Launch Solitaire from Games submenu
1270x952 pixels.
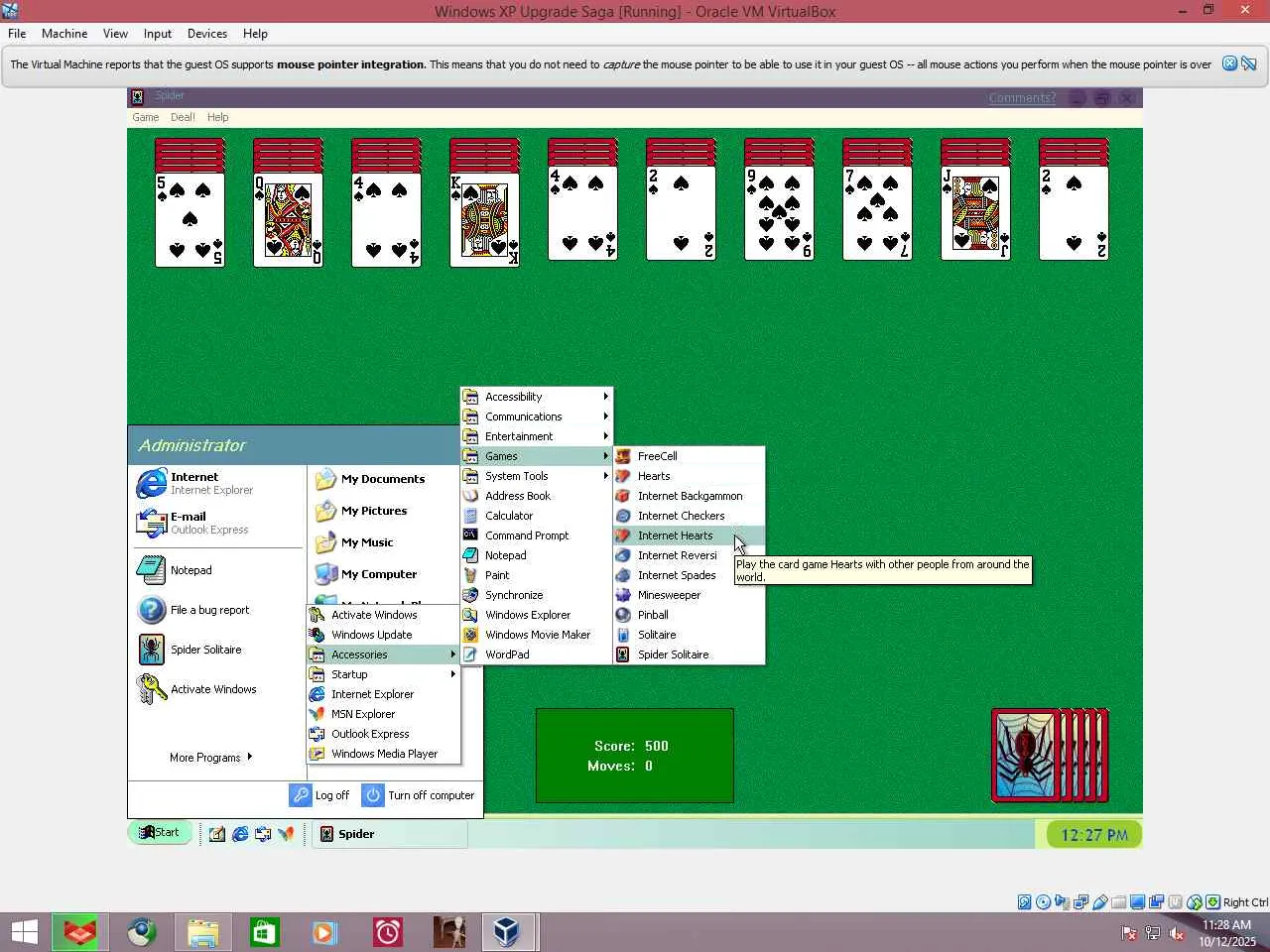point(690,635)
